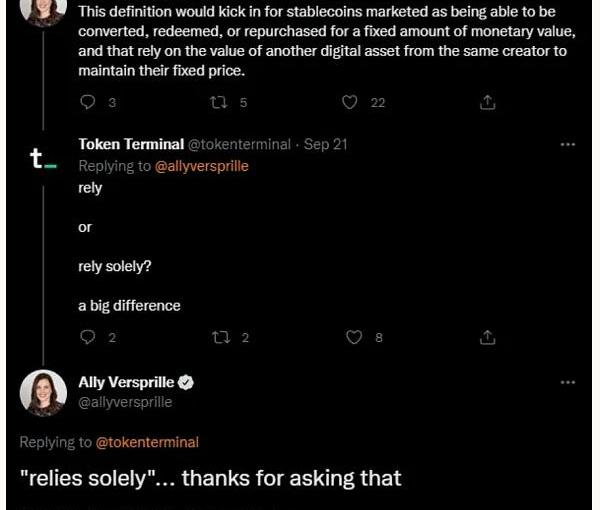This screenshot has height=510, width=600.
Task: Like Token Terminal's tweet with 8 likes
Action: click(x=353, y=337)
